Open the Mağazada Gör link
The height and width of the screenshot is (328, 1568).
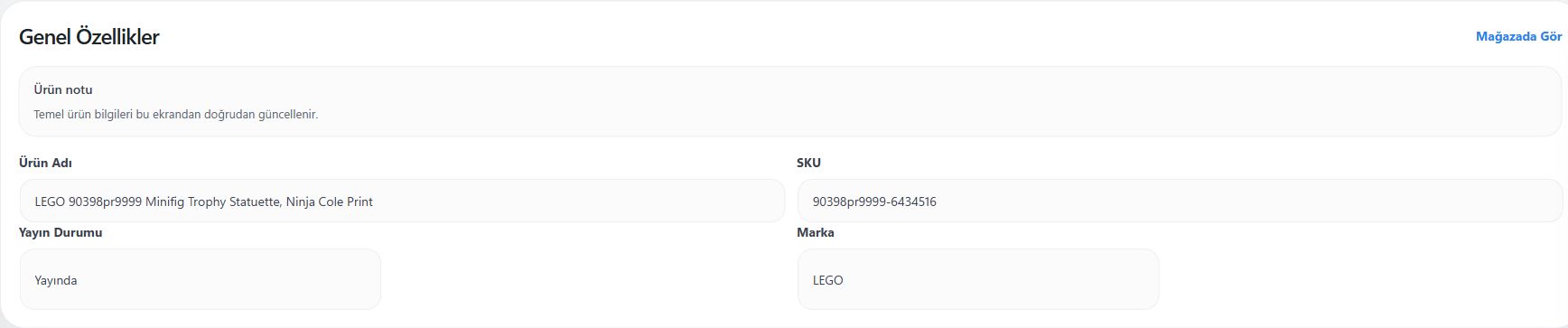(x=1518, y=37)
